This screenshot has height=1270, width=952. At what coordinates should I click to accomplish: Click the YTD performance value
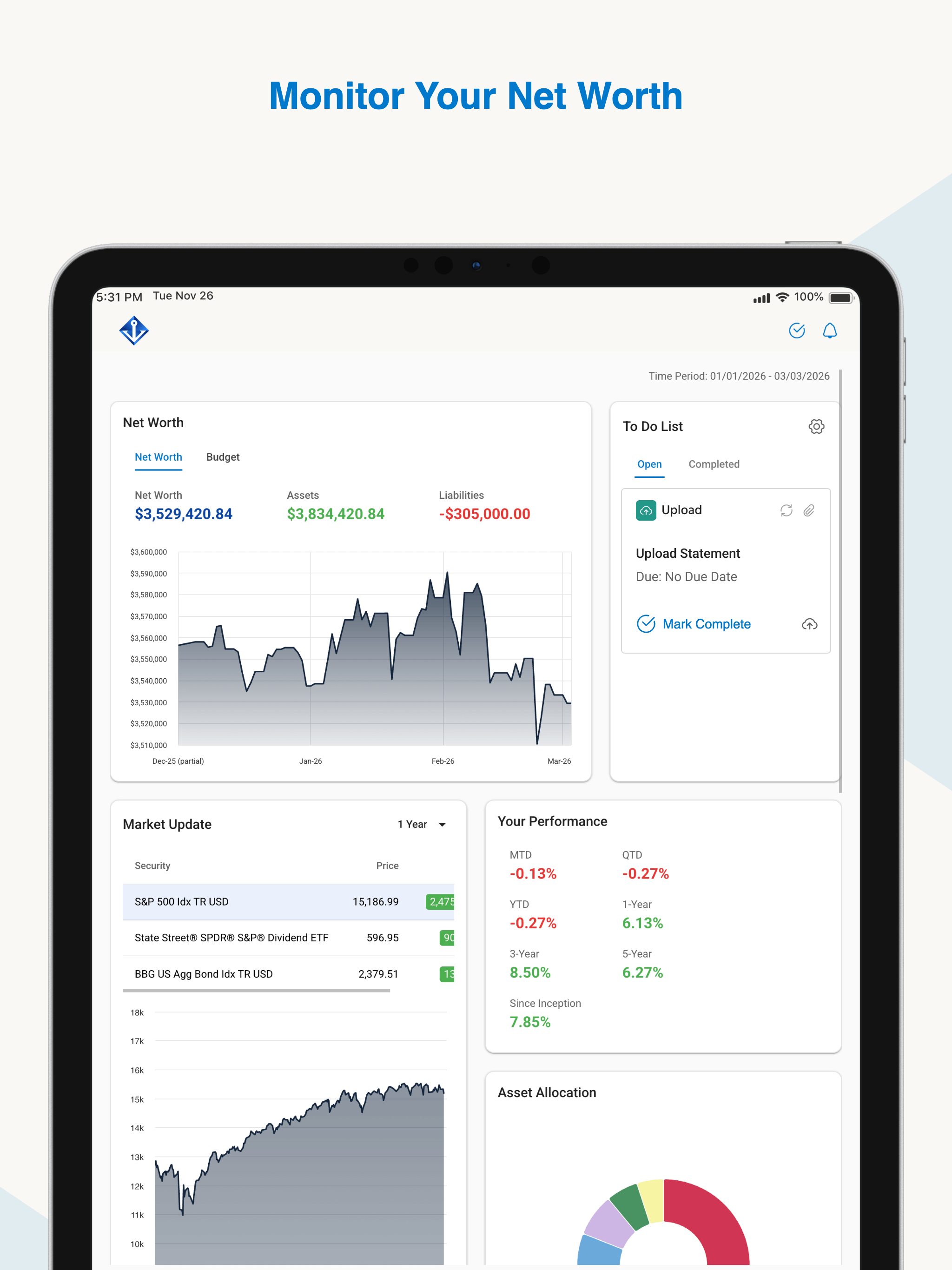tap(533, 923)
